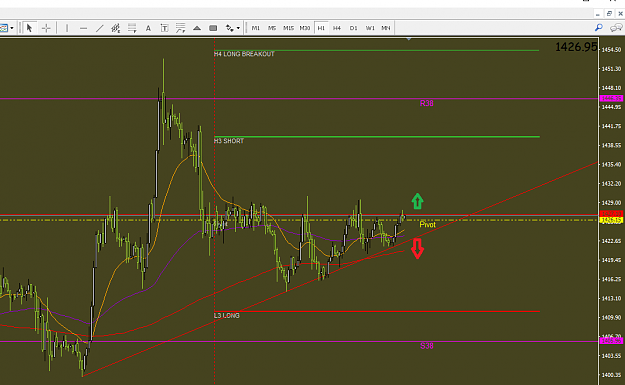The width and height of the screenshot is (625, 385).
Task: Click the 'H4 LONG BREAKOUT' label
Action: 244,54
